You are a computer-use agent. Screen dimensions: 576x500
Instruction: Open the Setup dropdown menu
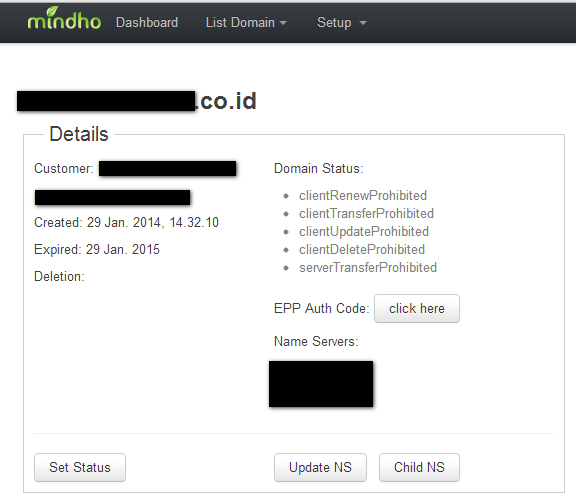click(x=342, y=23)
